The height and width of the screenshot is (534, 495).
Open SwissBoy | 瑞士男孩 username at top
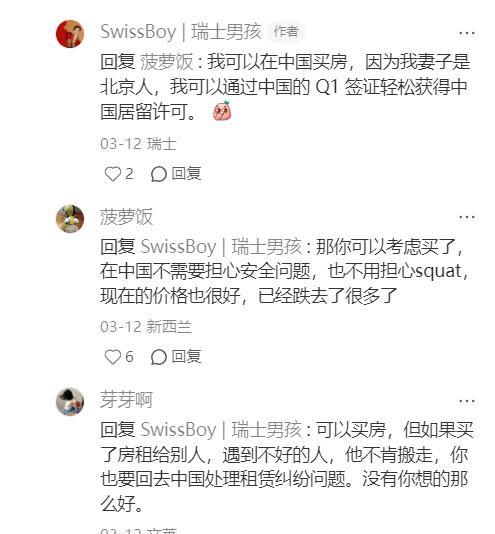pyautogui.click(x=181, y=32)
